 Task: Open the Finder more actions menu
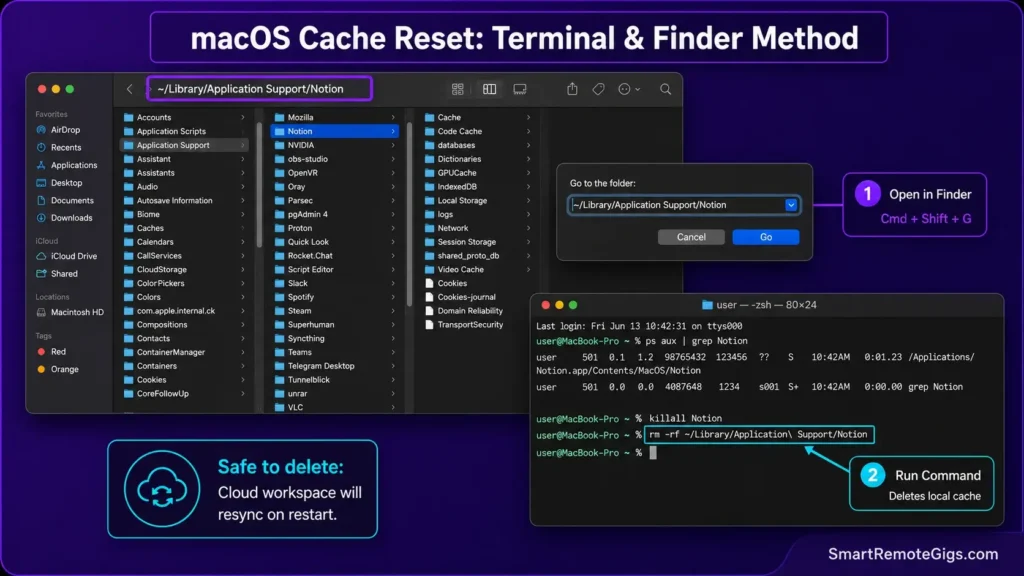(628, 89)
